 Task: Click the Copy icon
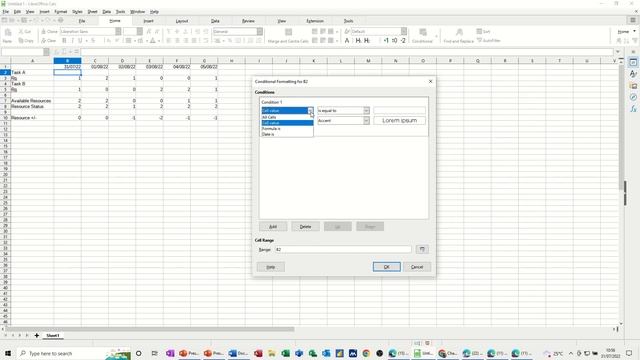[x=26, y=41]
